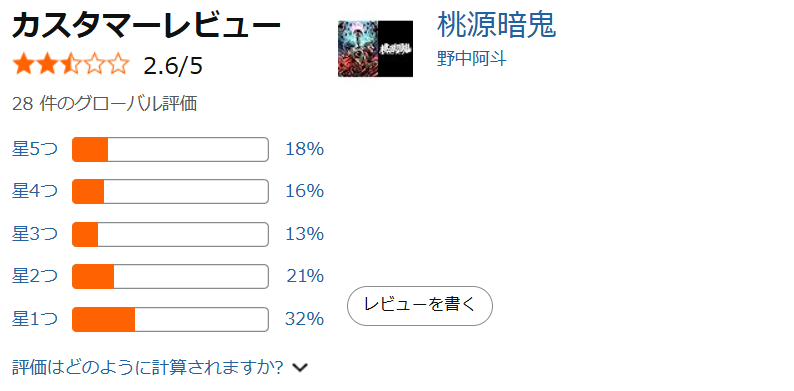Select the 星1つ label link

pyautogui.click(x=35, y=319)
